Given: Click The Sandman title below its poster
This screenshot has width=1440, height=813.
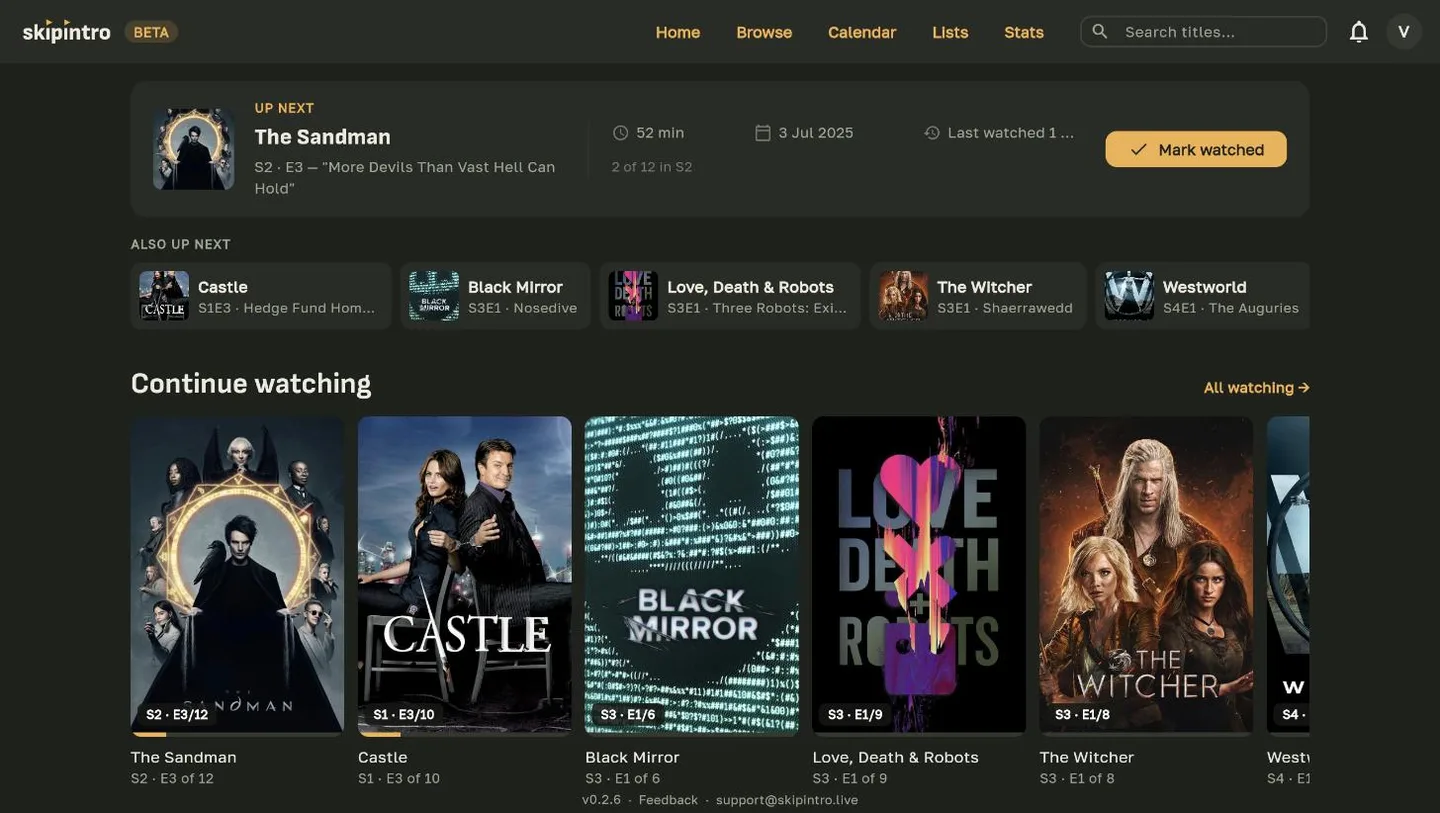Looking at the screenshot, I should coord(184,757).
